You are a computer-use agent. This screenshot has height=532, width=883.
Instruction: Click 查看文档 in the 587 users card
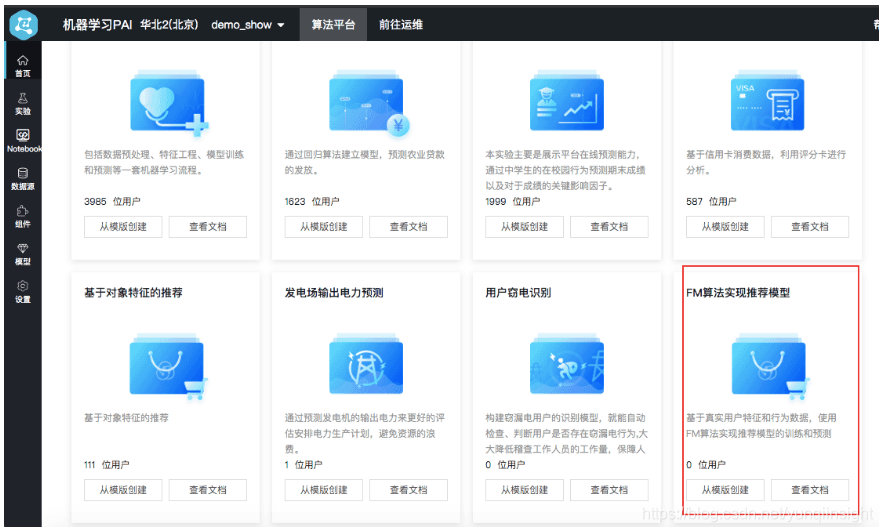(x=810, y=227)
